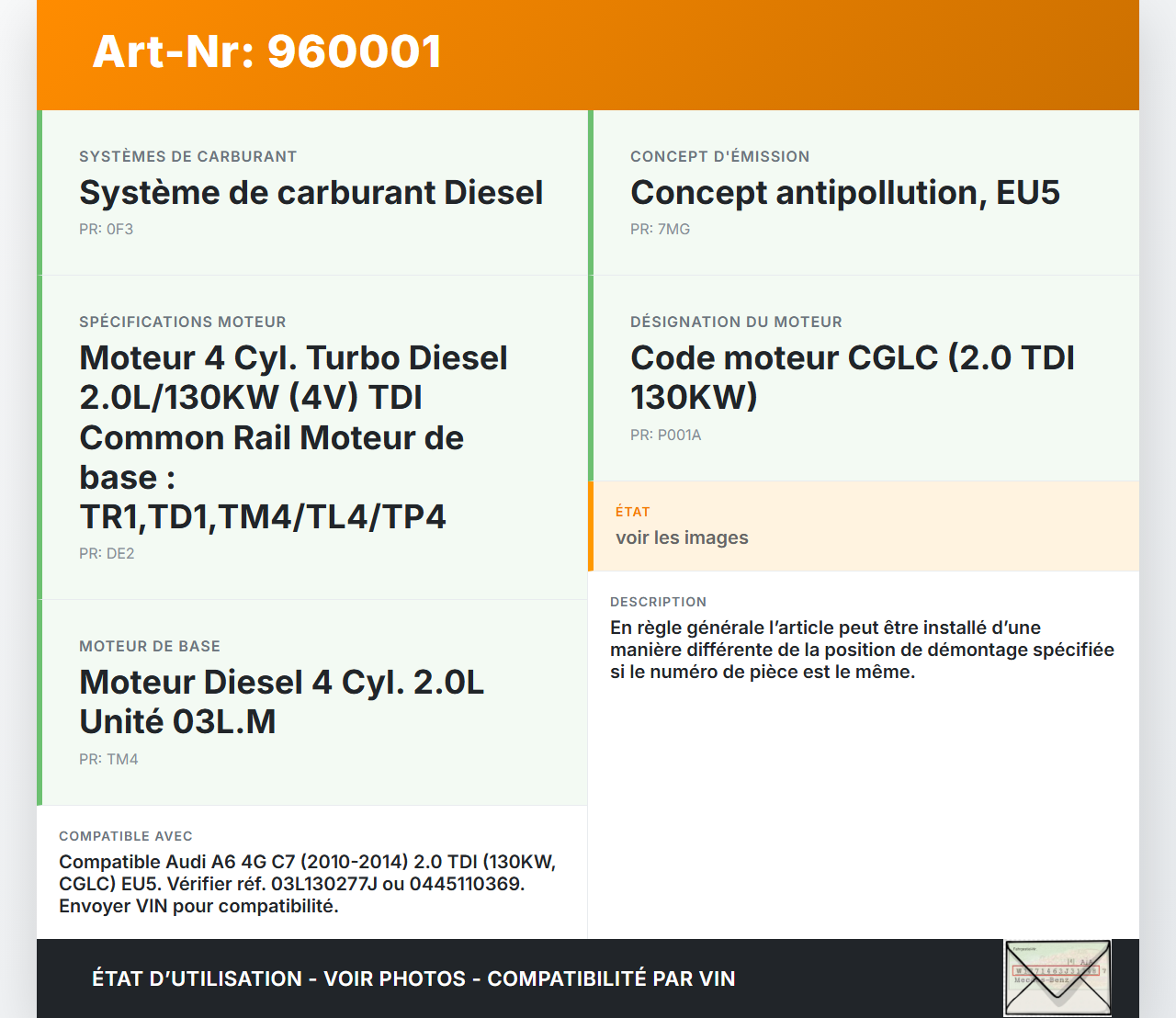1176x1018 pixels.
Task: Click the 'voir les images' text
Action: pyautogui.click(x=682, y=538)
